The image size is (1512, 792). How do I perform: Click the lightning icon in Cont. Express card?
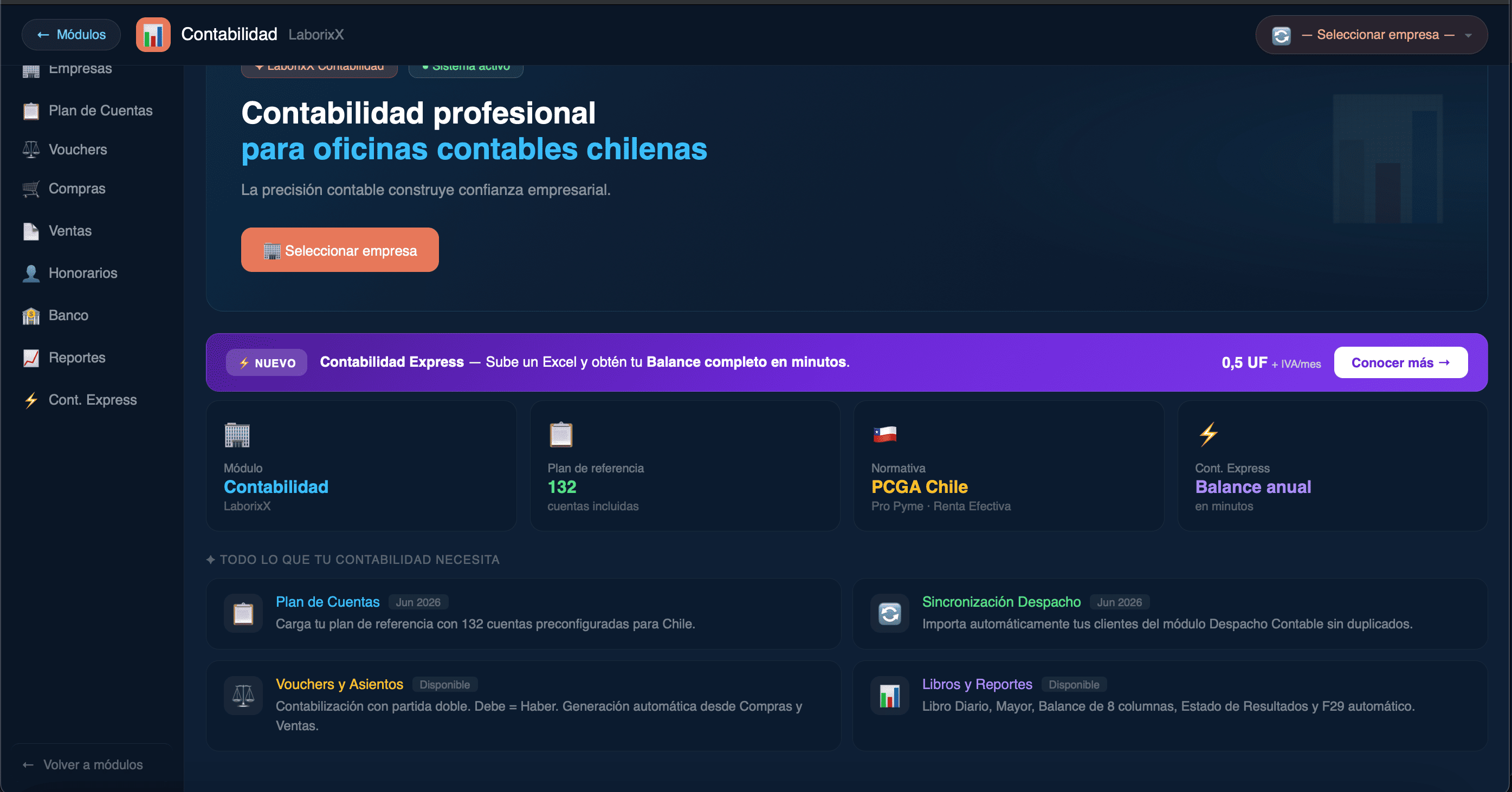(1209, 434)
